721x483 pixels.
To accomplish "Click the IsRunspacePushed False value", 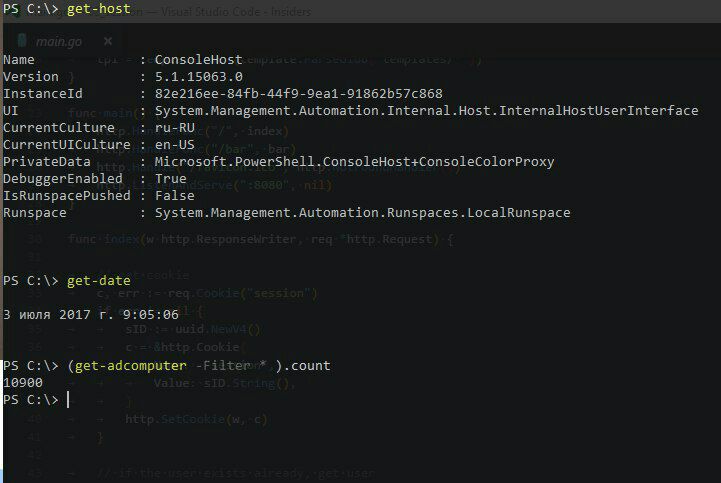I will pyautogui.click(x=174, y=196).
